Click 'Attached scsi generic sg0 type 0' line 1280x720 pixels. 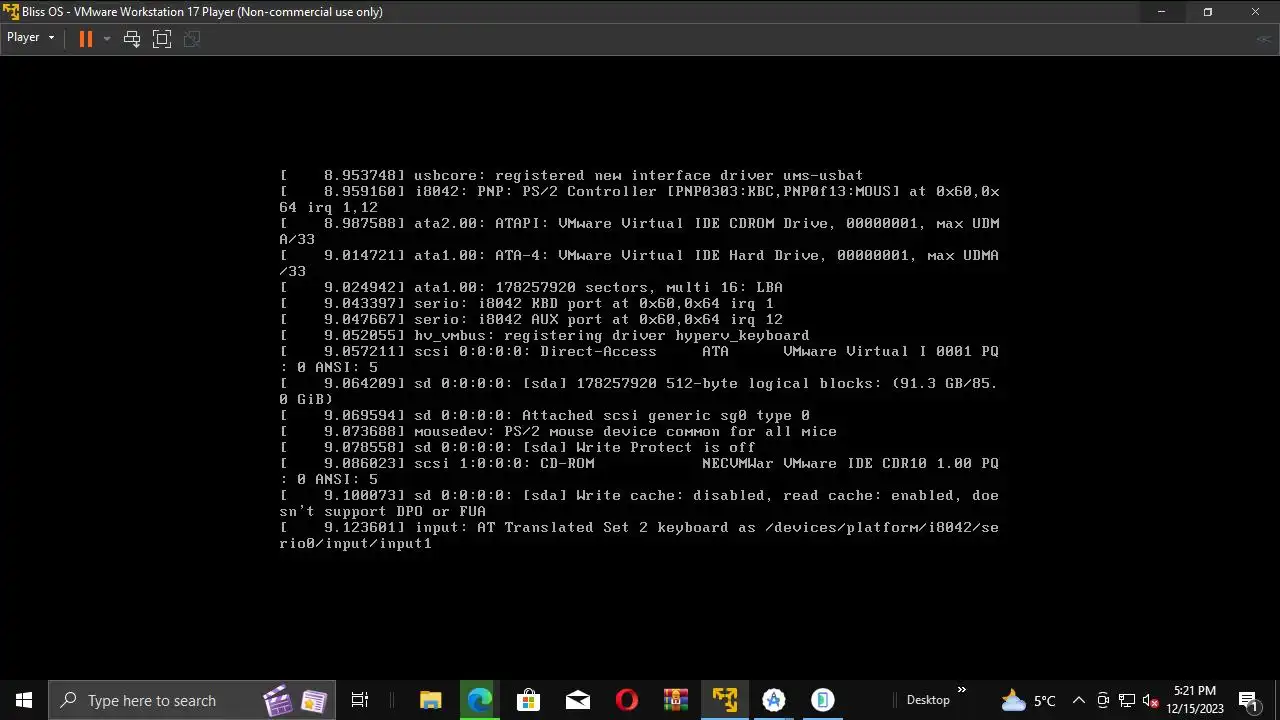545,415
